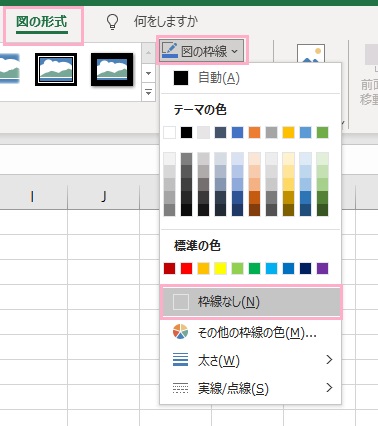Pick light blue standard color swatch
The width and height of the screenshot is (378, 426).
coord(271,268)
